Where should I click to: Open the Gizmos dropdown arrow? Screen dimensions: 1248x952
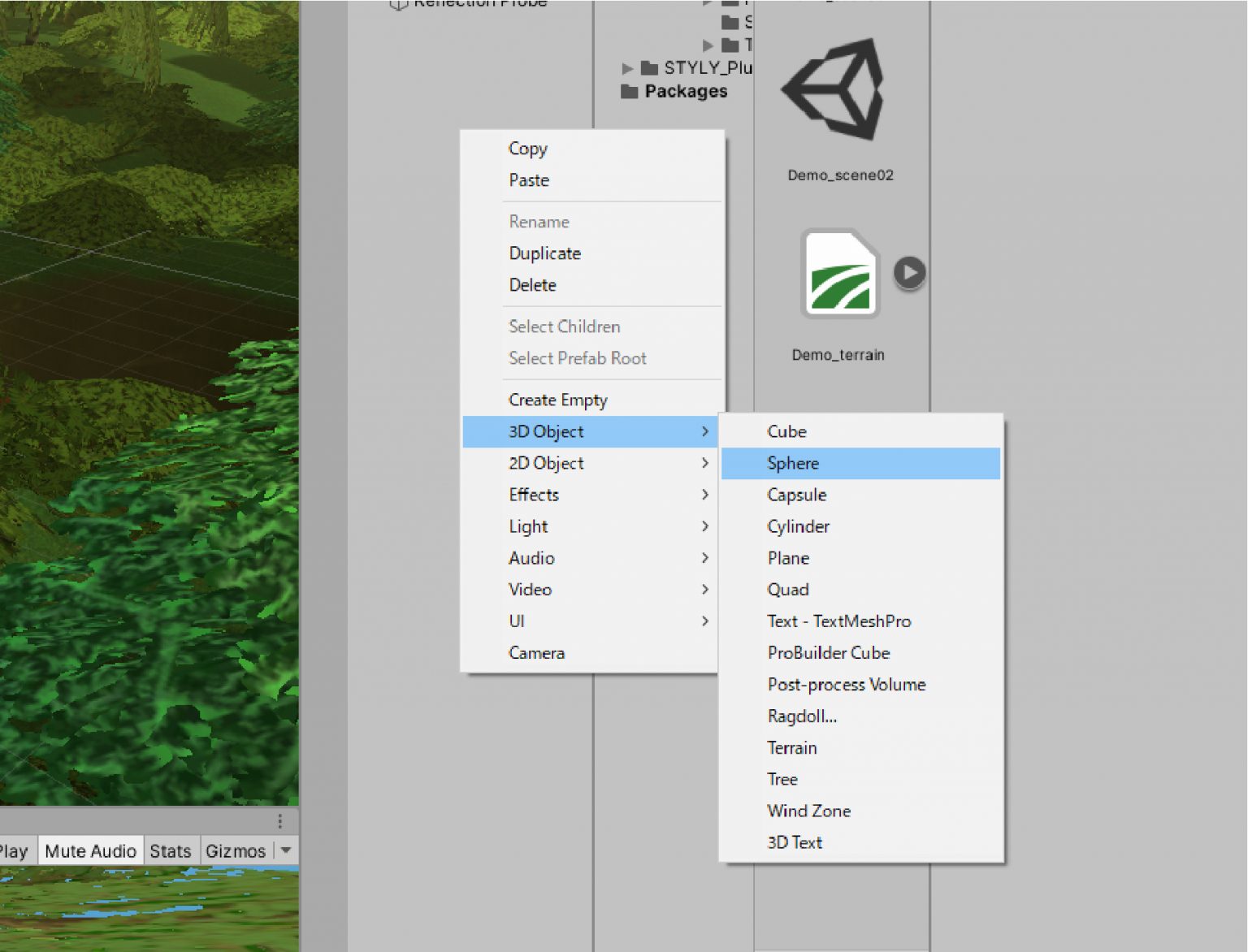tap(285, 850)
